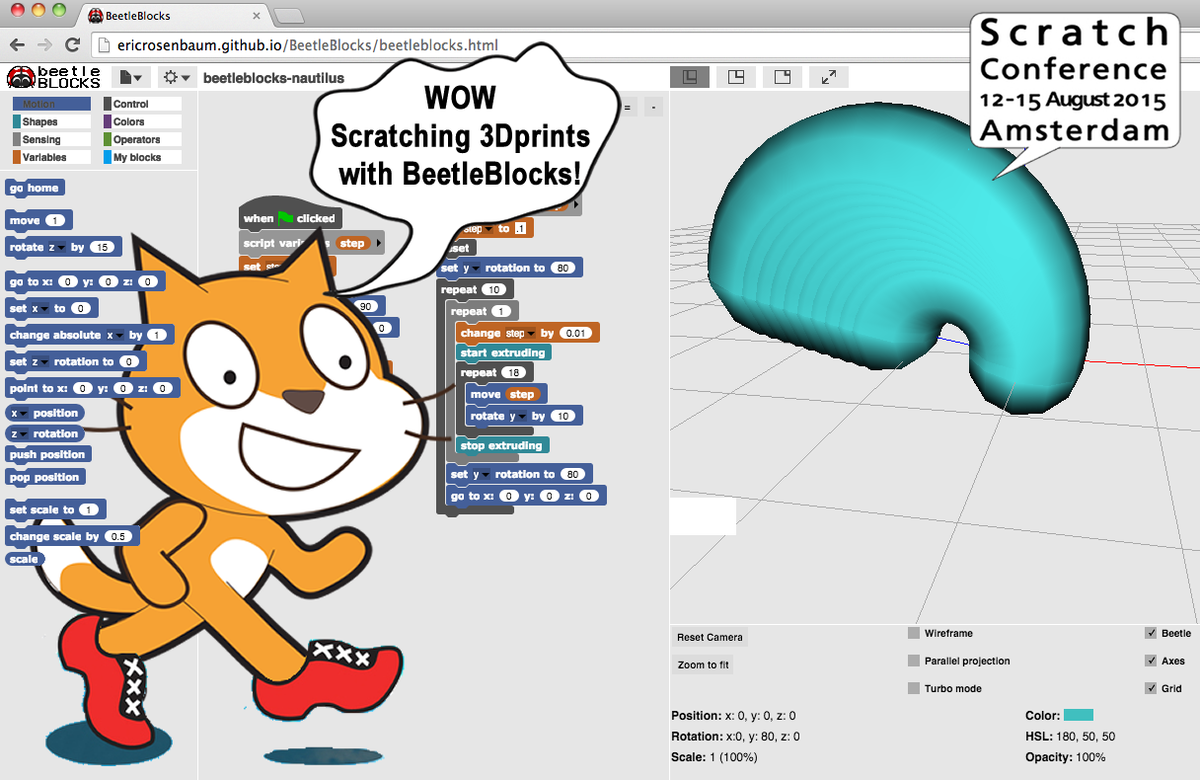Image resolution: width=1200 pixels, height=780 pixels.
Task: Select the large 3D view layout
Action: [690, 77]
